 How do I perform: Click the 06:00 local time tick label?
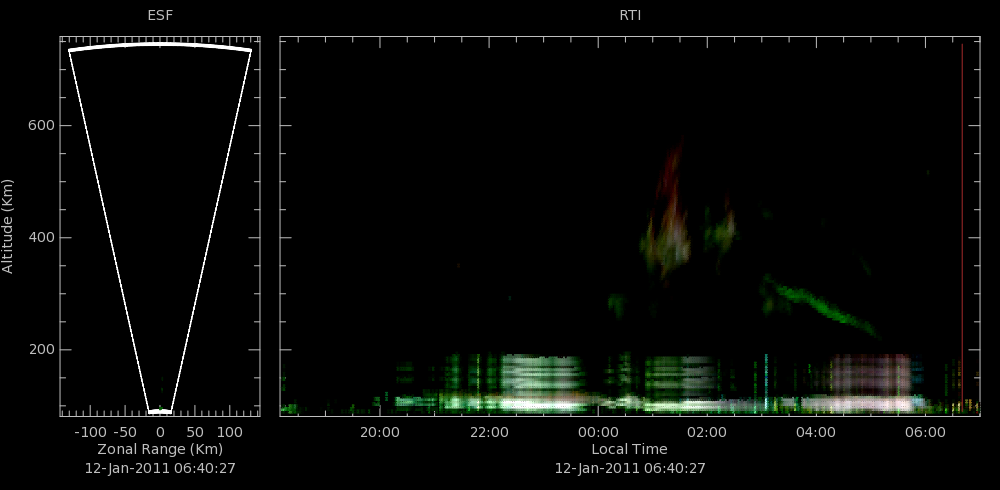coord(925,432)
